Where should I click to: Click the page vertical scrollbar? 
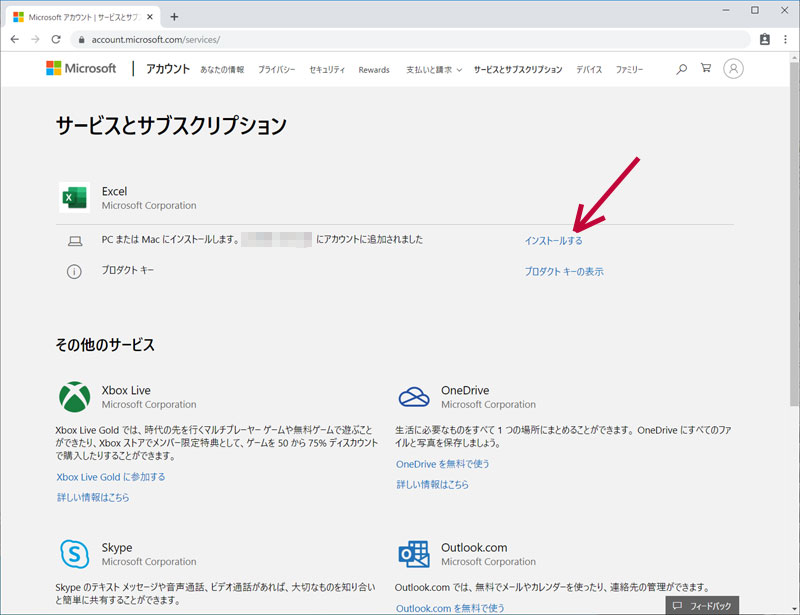(794, 235)
